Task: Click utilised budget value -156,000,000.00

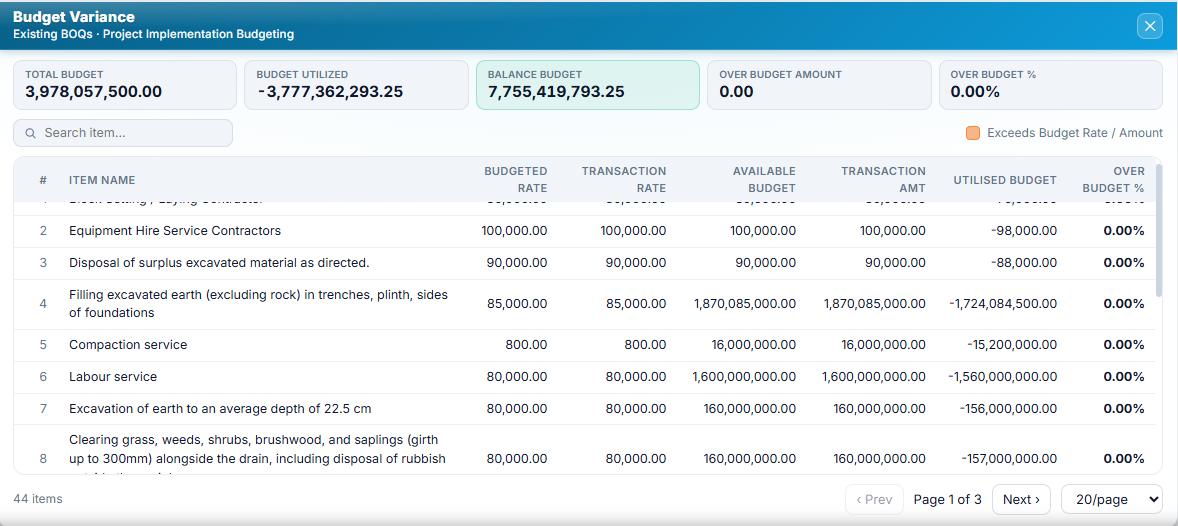Action: coord(1008,410)
